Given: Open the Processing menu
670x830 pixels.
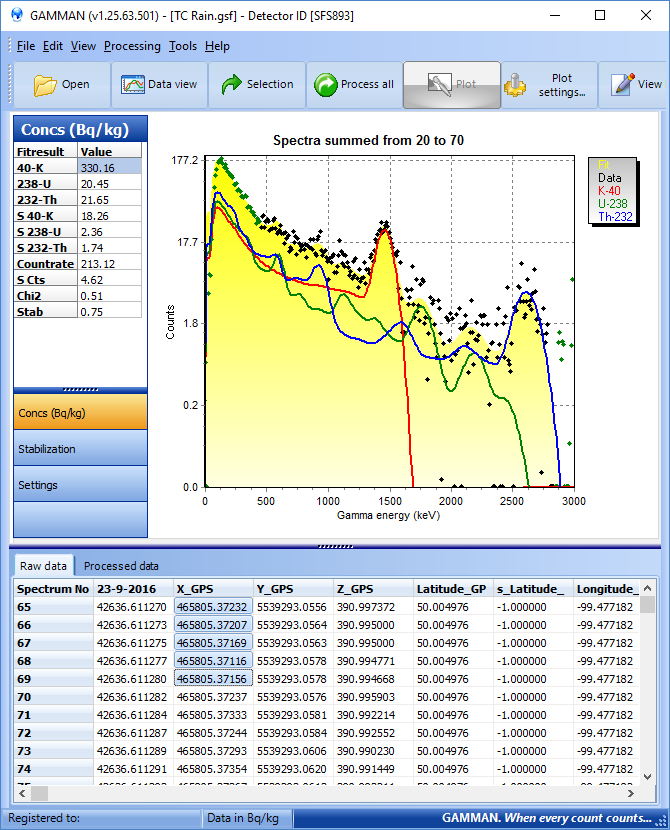Looking at the screenshot, I should click(132, 46).
